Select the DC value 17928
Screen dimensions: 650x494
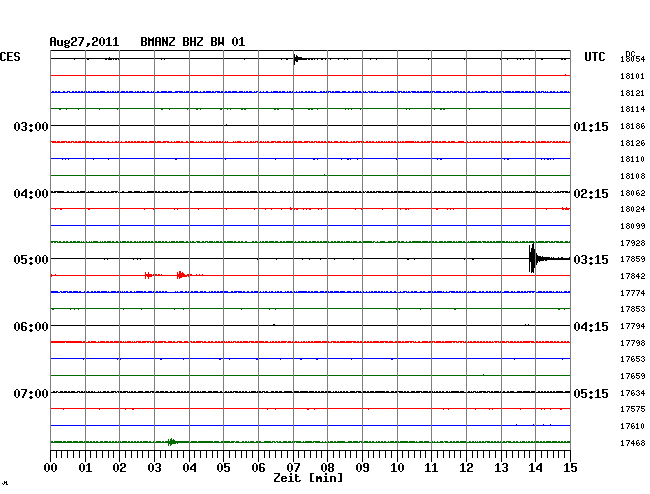click(x=633, y=243)
